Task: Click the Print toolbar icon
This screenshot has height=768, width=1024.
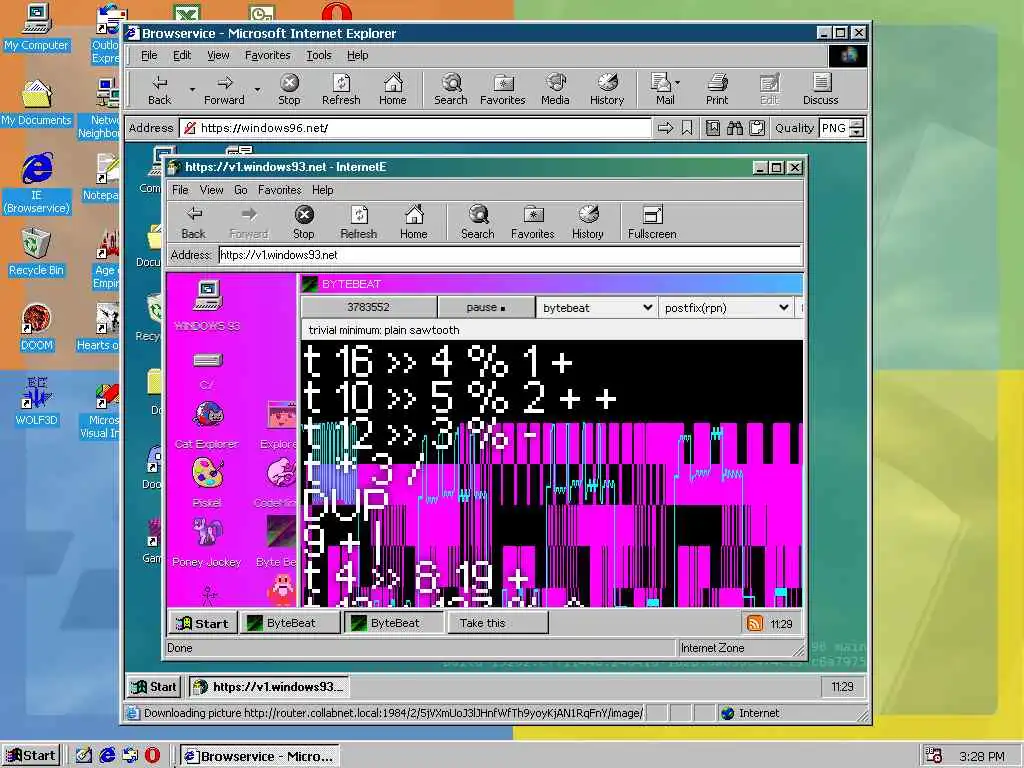Action: [x=716, y=89]
